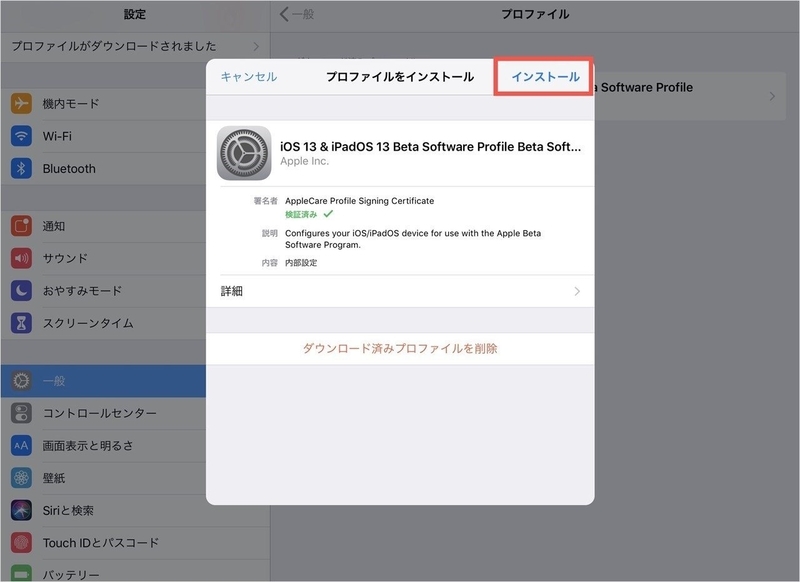Tap the 通知 notifications icon
Screen dimensions: 800x582
click(x=21, y=226)
